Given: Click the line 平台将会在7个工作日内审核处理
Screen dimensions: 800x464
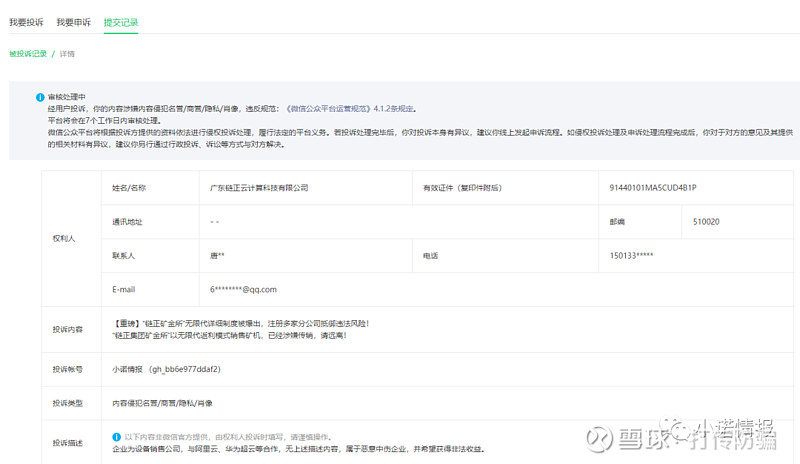Looking at the screenshot, I should [x=105, y=120].
